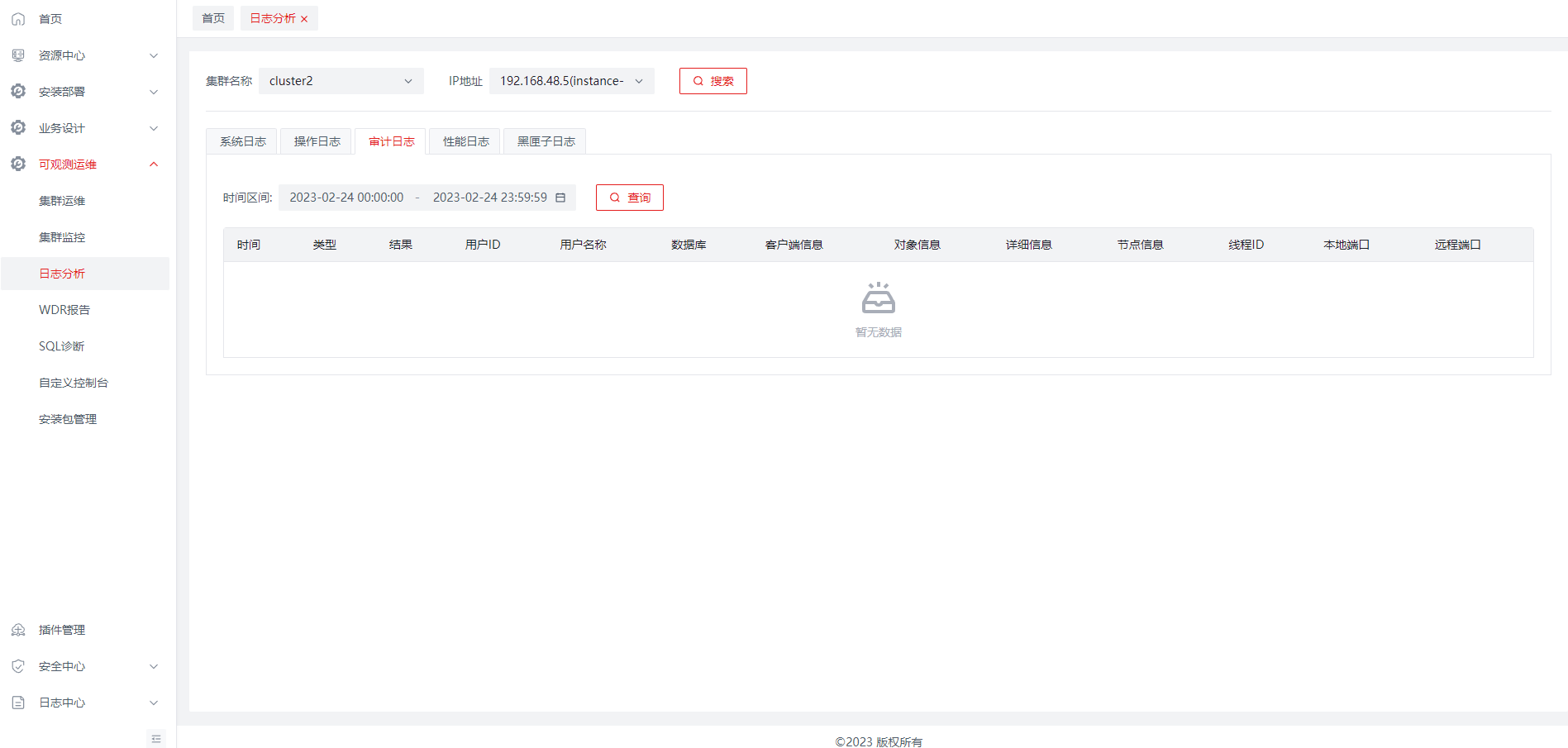Viewport: 1568px width, 748px height.
Task: Open WDR报告 in the sidebar
Action: pyautogui.click(x=64, y=310)
